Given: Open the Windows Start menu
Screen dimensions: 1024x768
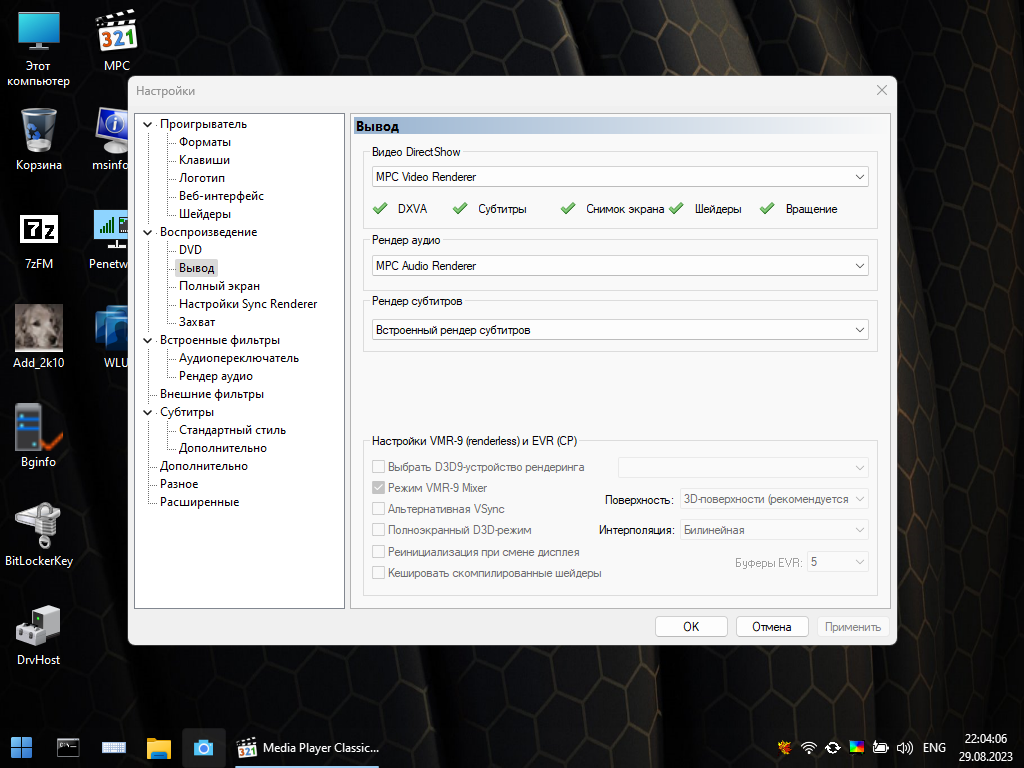Looking at the screenshot, I should [22, 748].
